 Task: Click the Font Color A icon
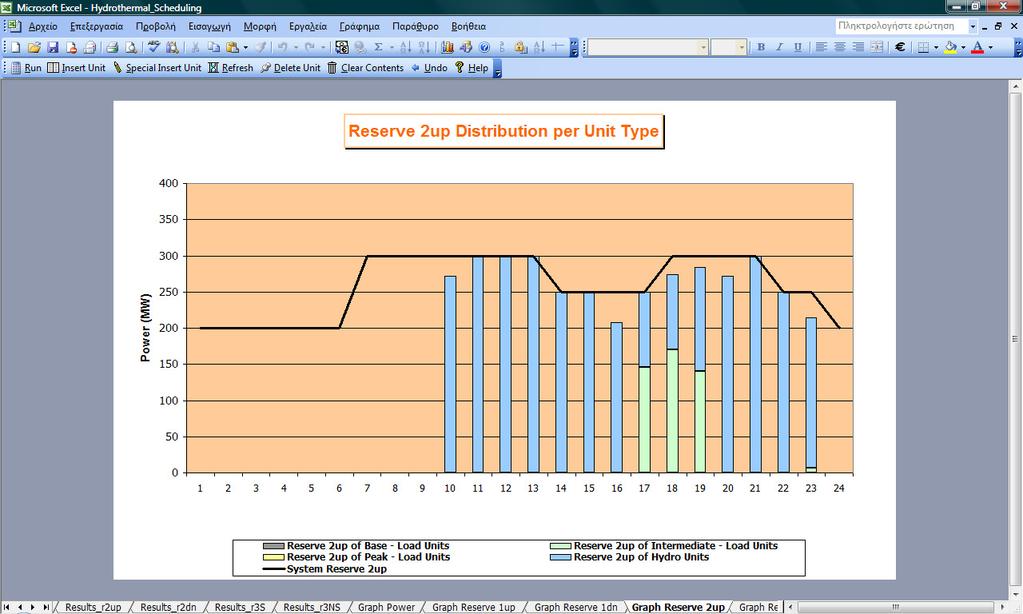[977, 47]
